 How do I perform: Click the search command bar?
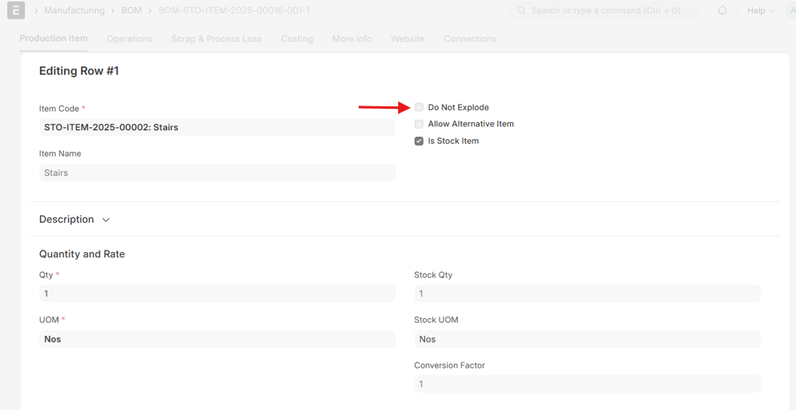[x=605, y=11]
